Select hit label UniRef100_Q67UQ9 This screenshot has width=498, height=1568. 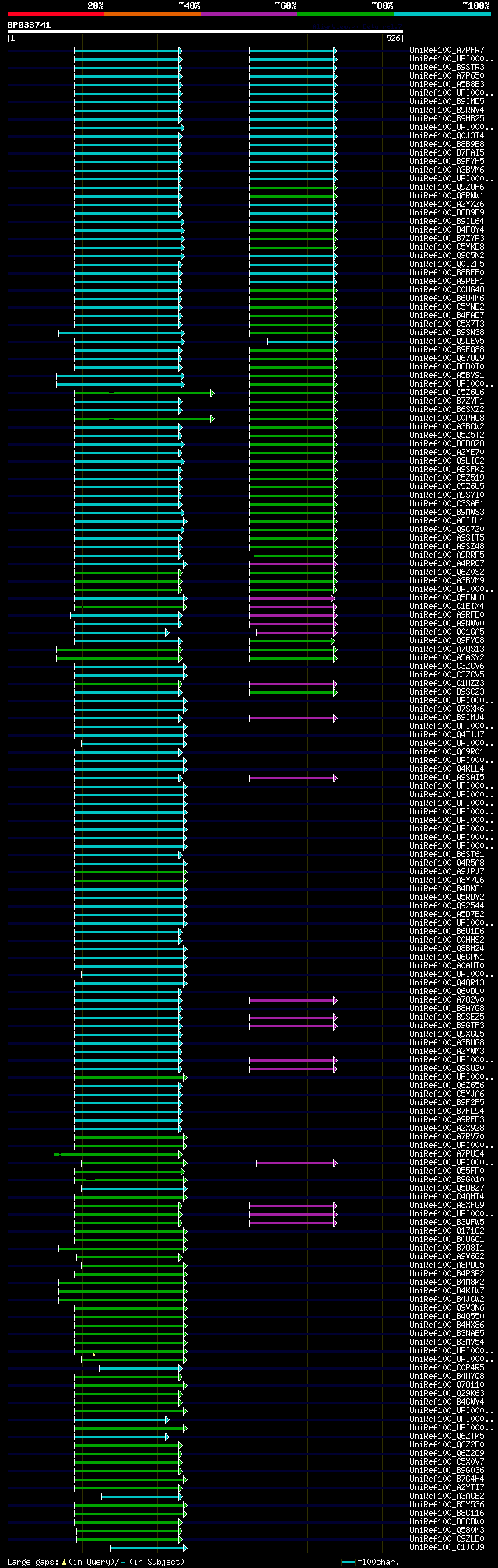pyautogui.click(x=447, y=359)
